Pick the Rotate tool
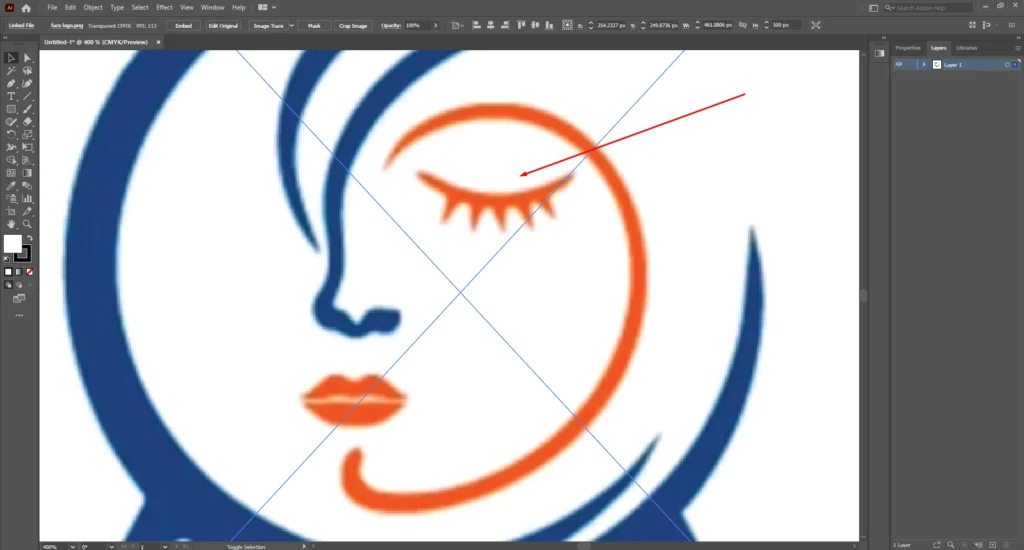This screenshot has width=1024, height=550. tap(11, 135)
